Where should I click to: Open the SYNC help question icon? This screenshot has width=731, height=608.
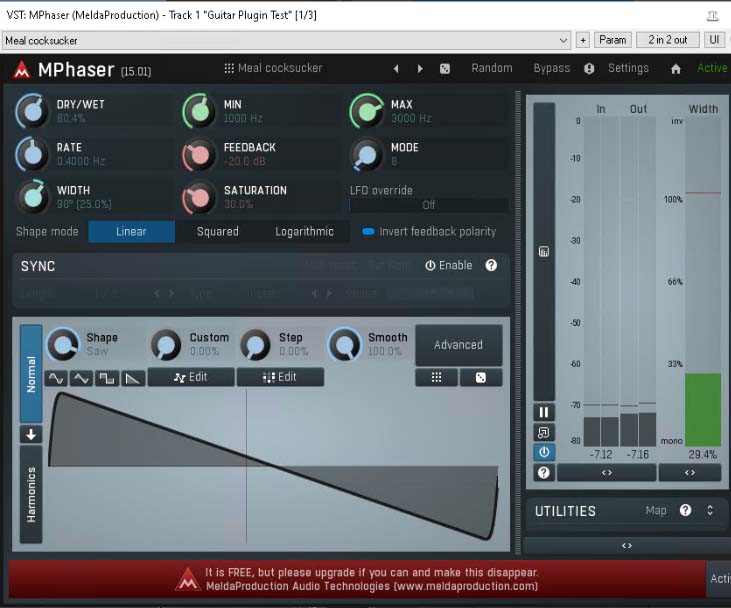491,265
